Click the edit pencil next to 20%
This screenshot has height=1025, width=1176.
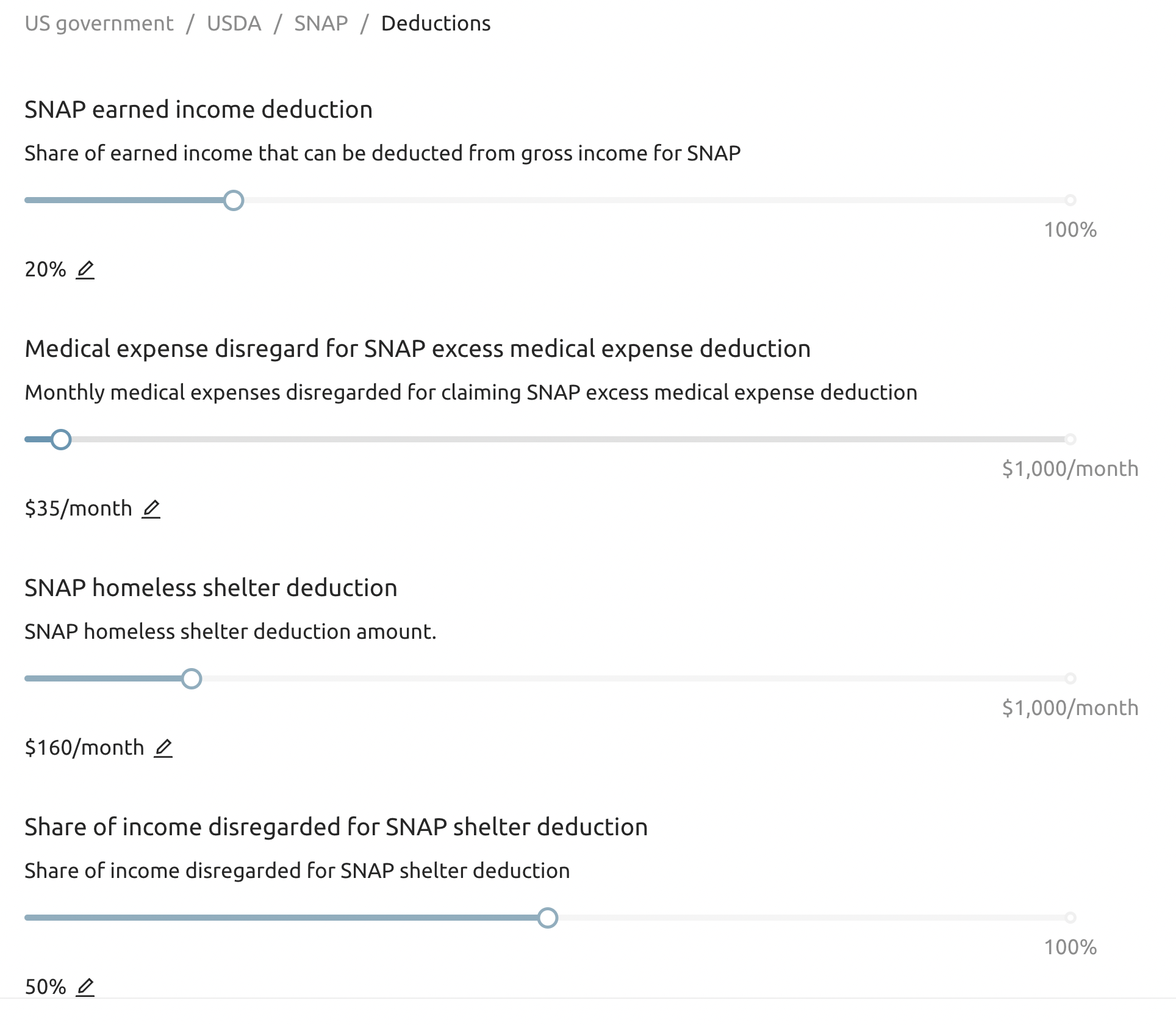tap(85, 270)
